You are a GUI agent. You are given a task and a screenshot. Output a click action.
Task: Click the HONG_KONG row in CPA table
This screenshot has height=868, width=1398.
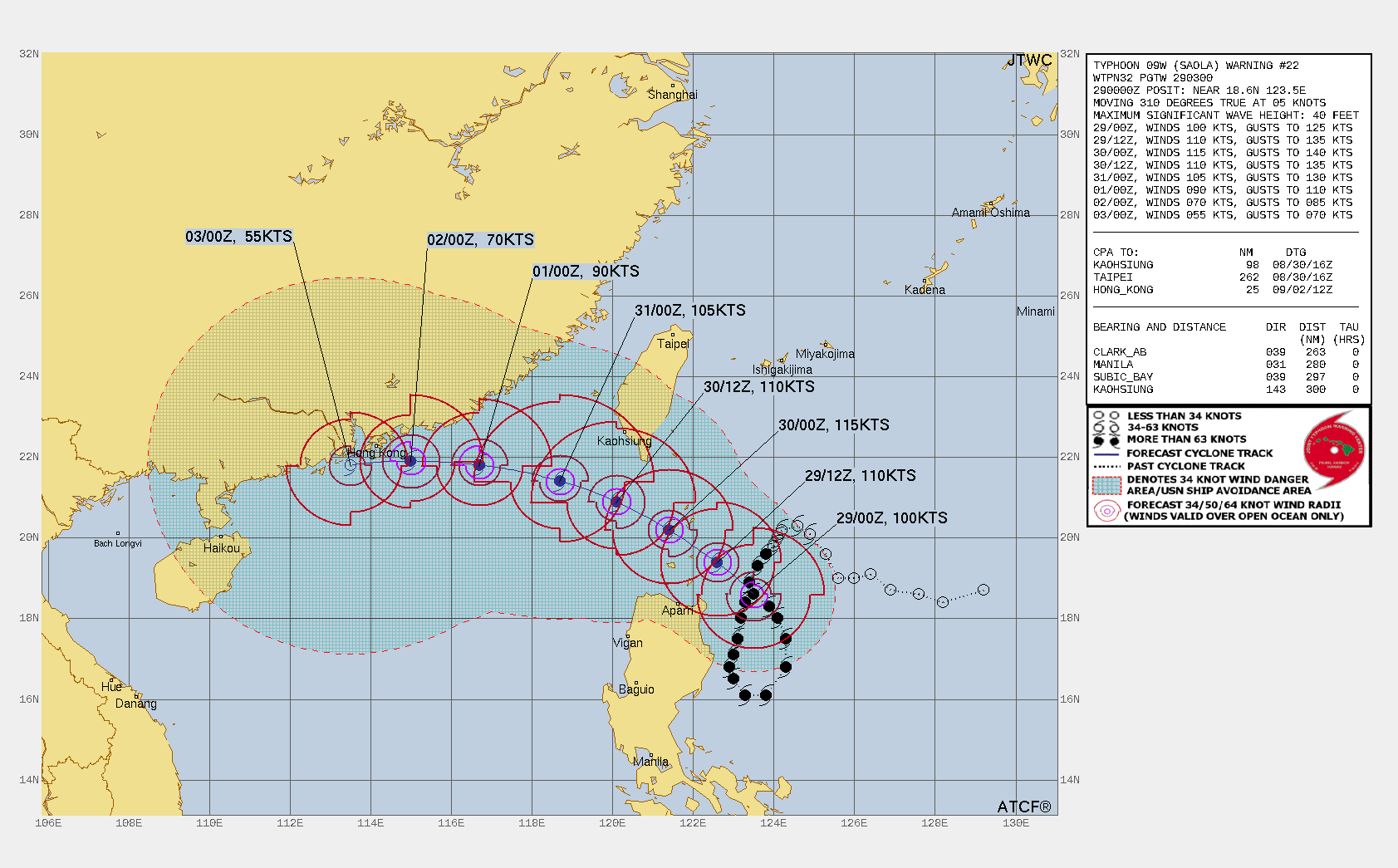(1213, 290)
